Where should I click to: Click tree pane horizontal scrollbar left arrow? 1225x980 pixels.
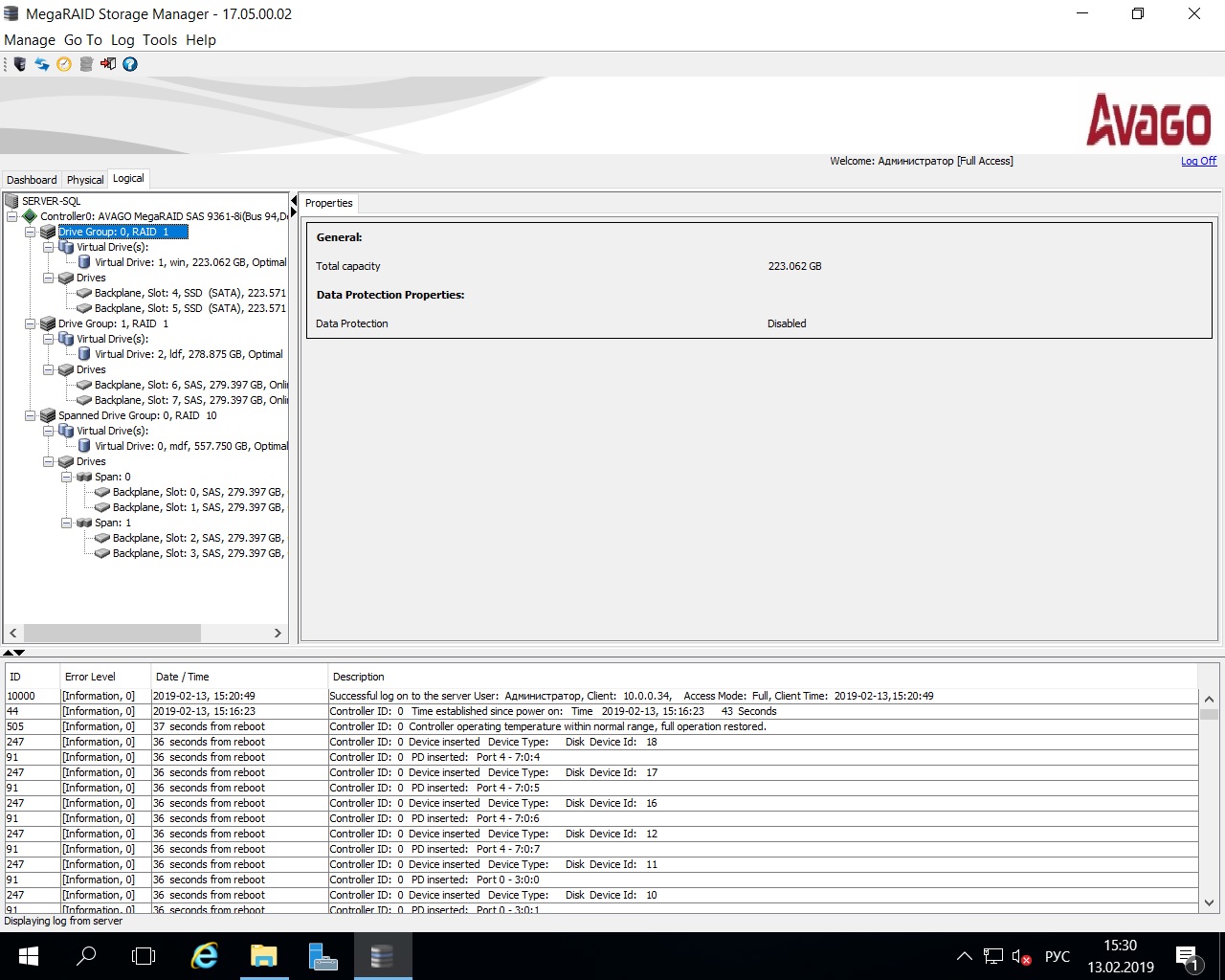tap(13, 633)
